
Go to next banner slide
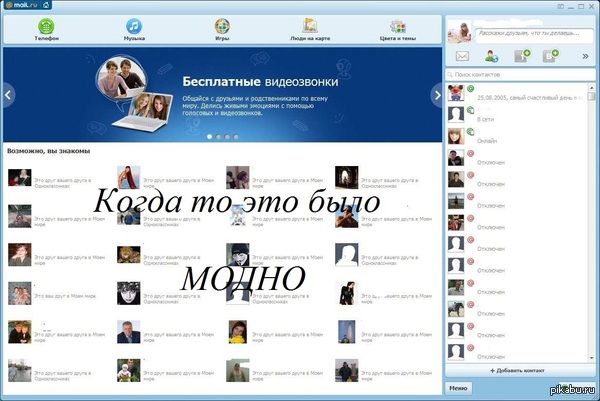(x=436, y=95)
